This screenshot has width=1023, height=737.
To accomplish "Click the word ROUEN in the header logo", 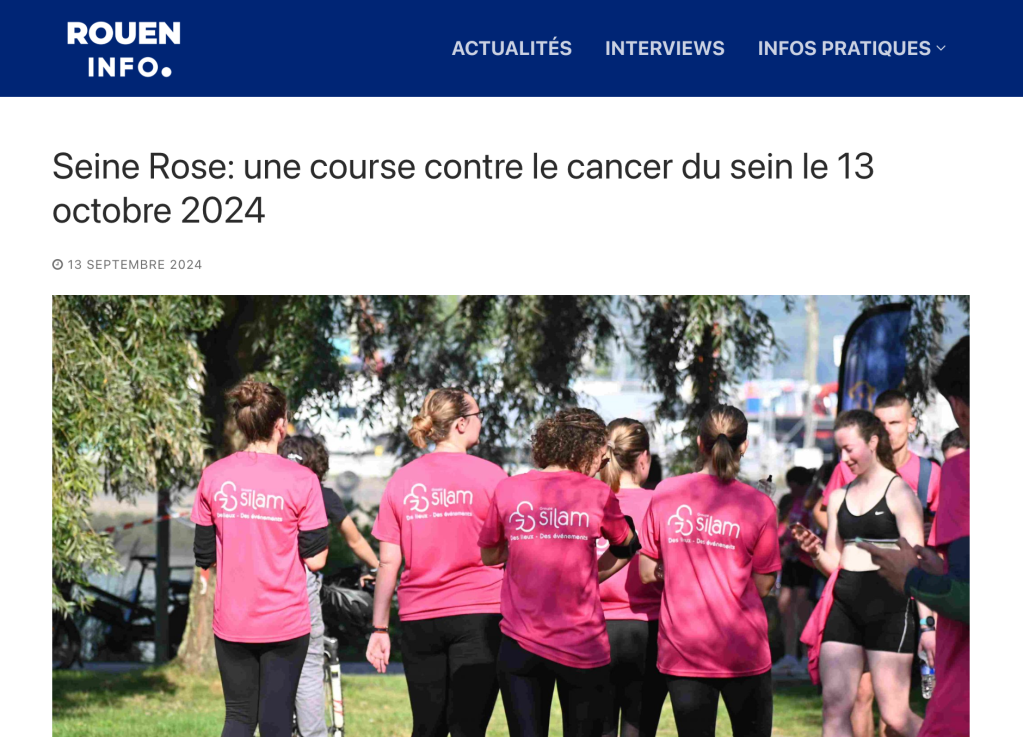I will (123, 34).
